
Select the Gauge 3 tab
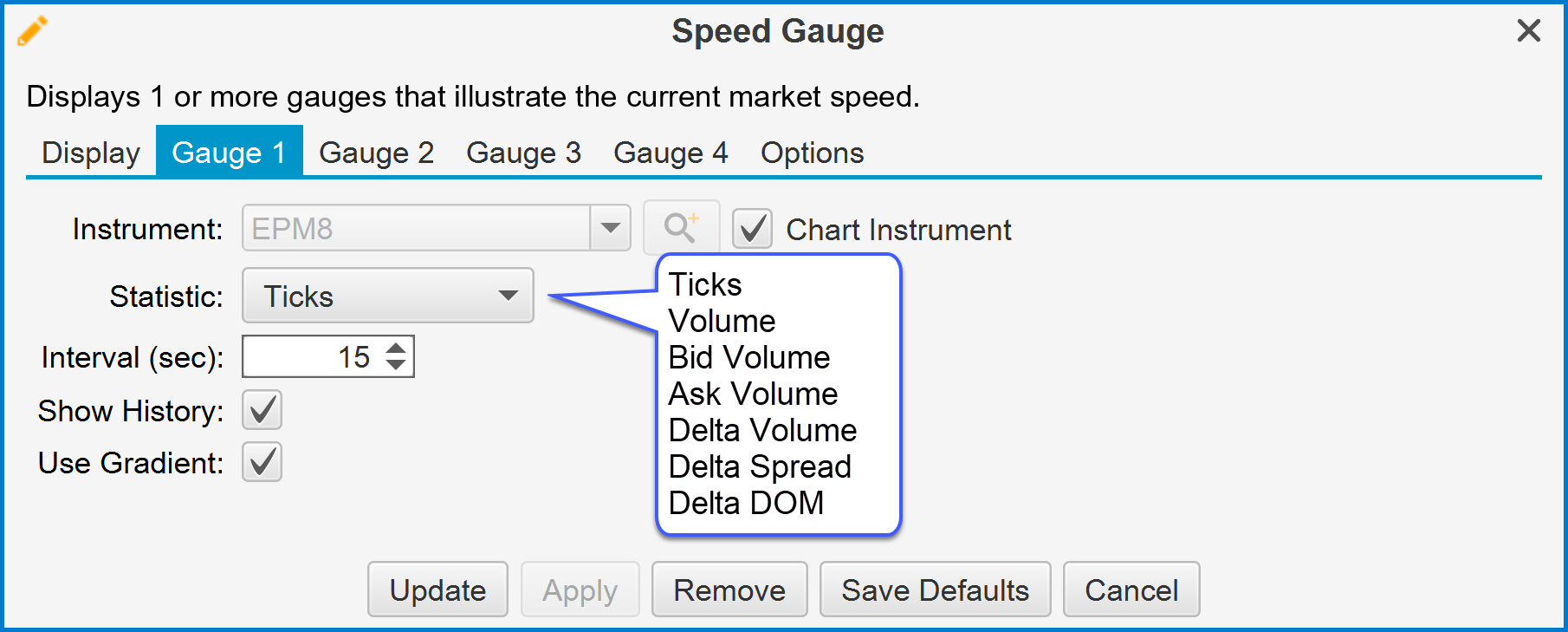click(523, 153)
